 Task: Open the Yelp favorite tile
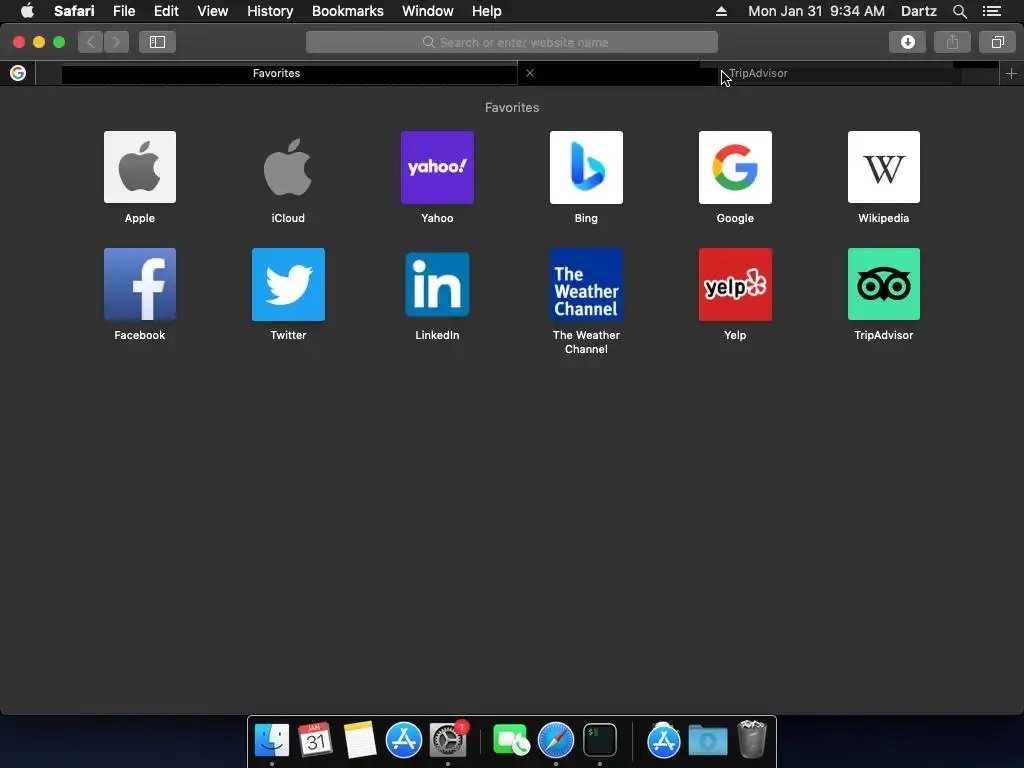point(735,284)
